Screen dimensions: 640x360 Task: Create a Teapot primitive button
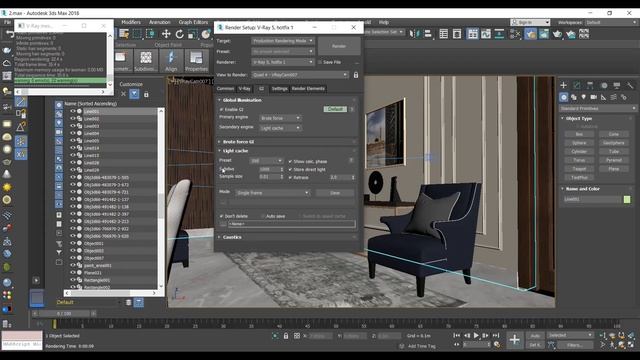(579, 169)
